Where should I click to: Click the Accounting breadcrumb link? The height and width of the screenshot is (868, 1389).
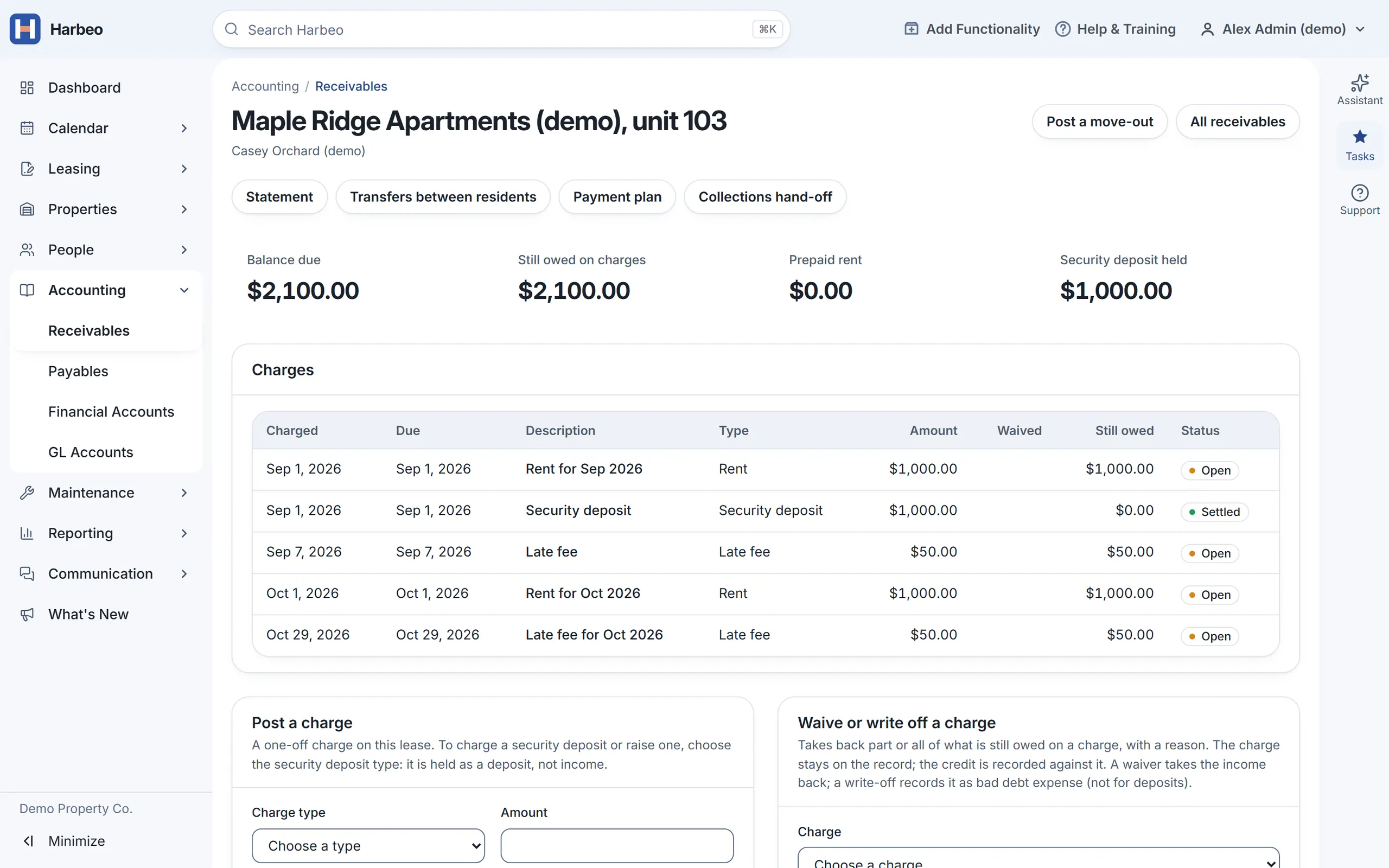coord(265,86)
